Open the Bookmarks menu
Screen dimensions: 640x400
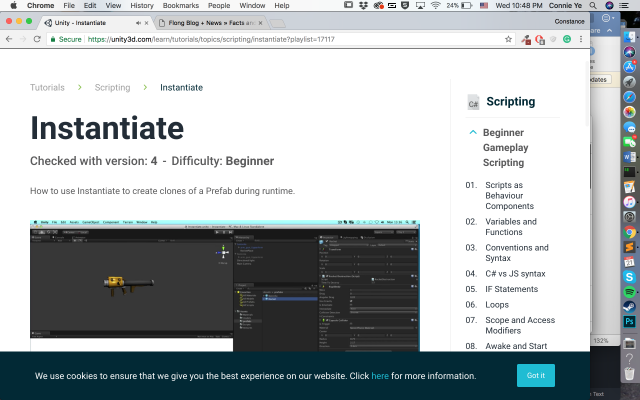coord(181,6)
